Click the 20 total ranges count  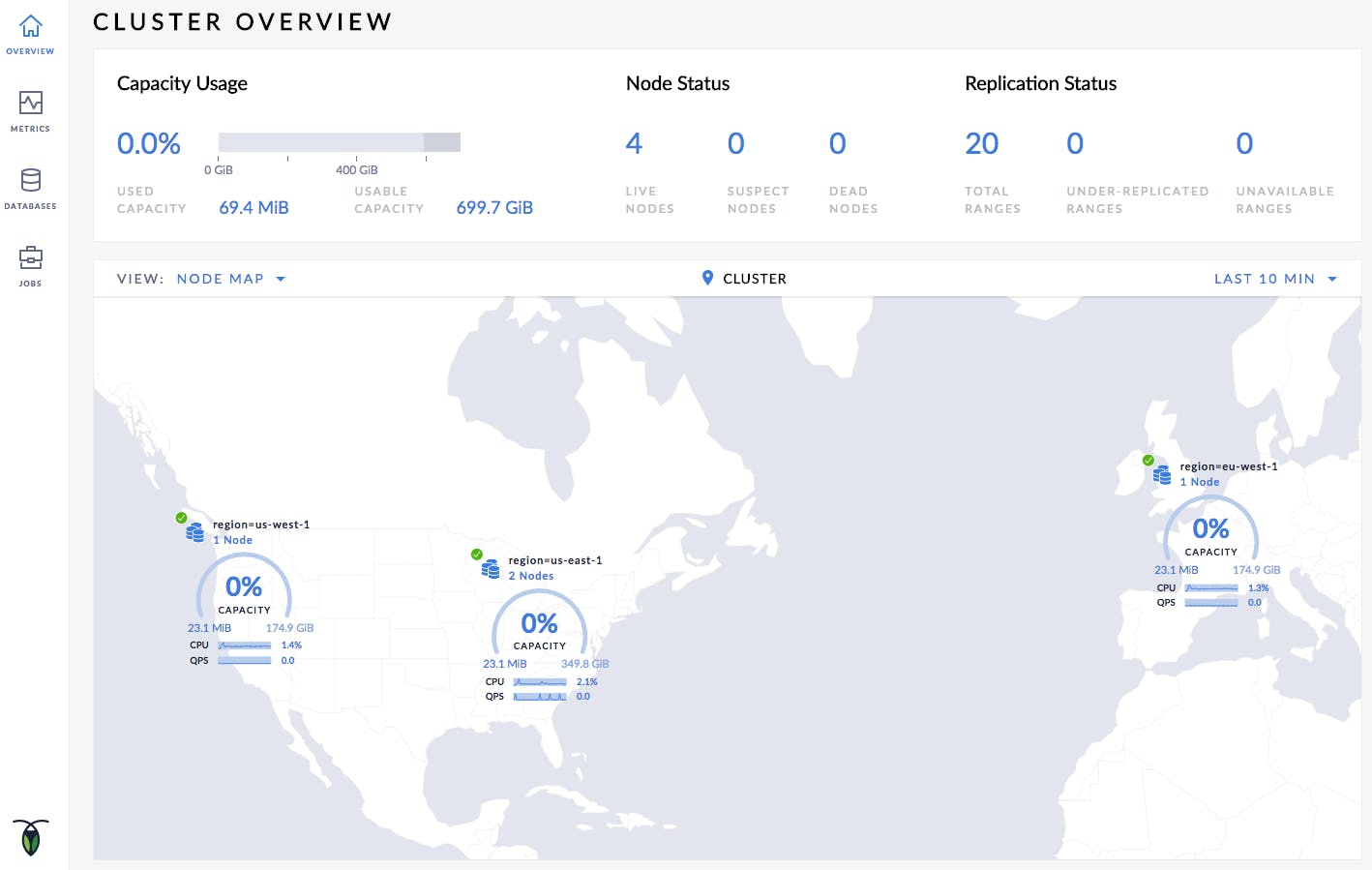click(x=981, y=143)
